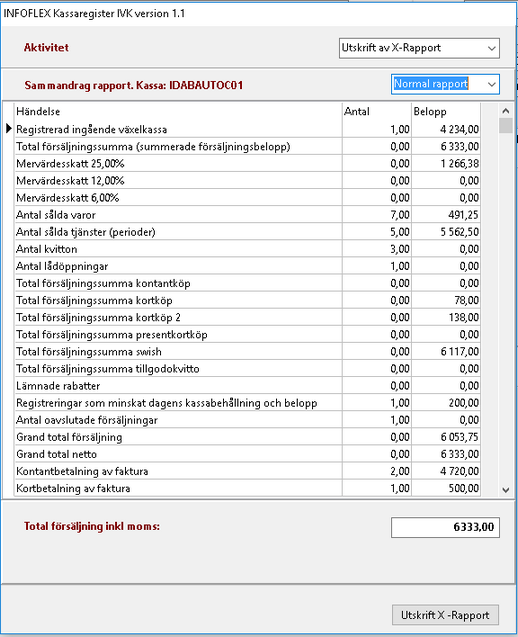Screen dimensions: 518x637
Task: Click Belopp cell 491,25
Action: click(446, 214)
